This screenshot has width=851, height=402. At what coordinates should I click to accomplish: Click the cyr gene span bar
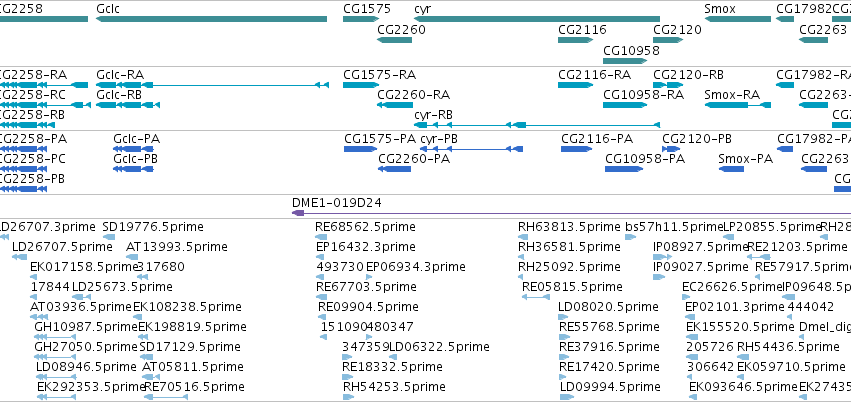pos(537,19)
